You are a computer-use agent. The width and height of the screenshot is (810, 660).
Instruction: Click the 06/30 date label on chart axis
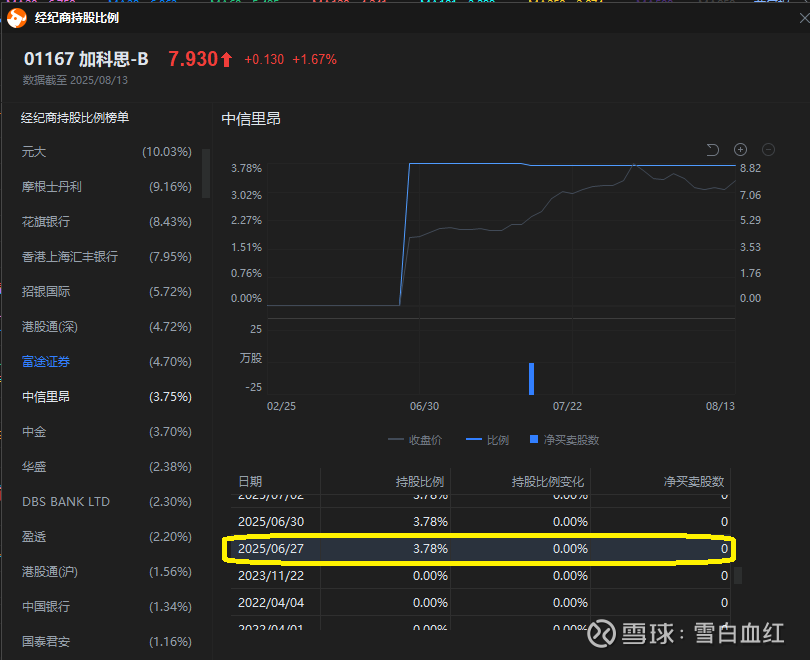425,406
